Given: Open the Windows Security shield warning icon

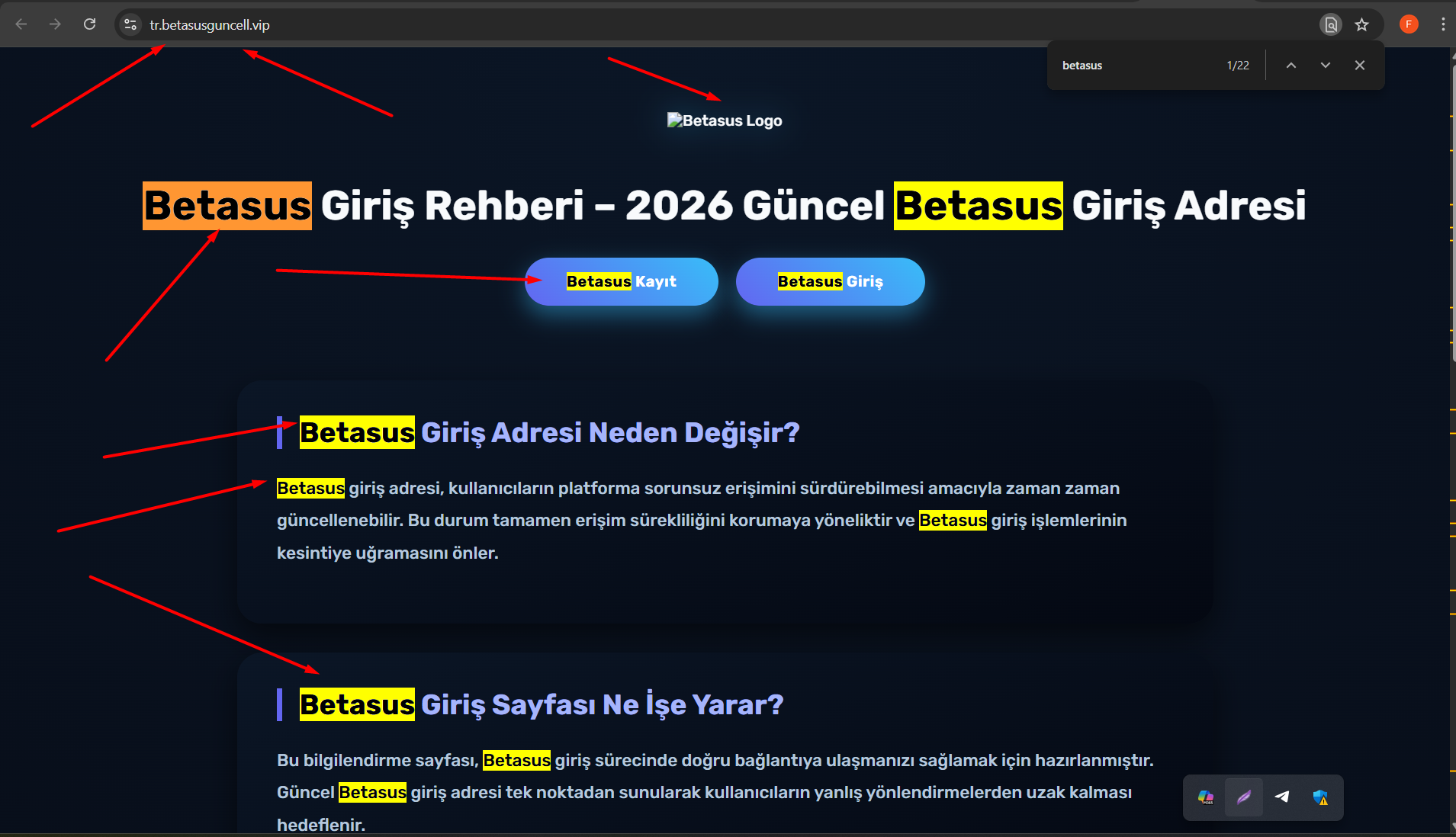Looking at the screenshot, I should pyautogui.click(x=1320, y=797).
